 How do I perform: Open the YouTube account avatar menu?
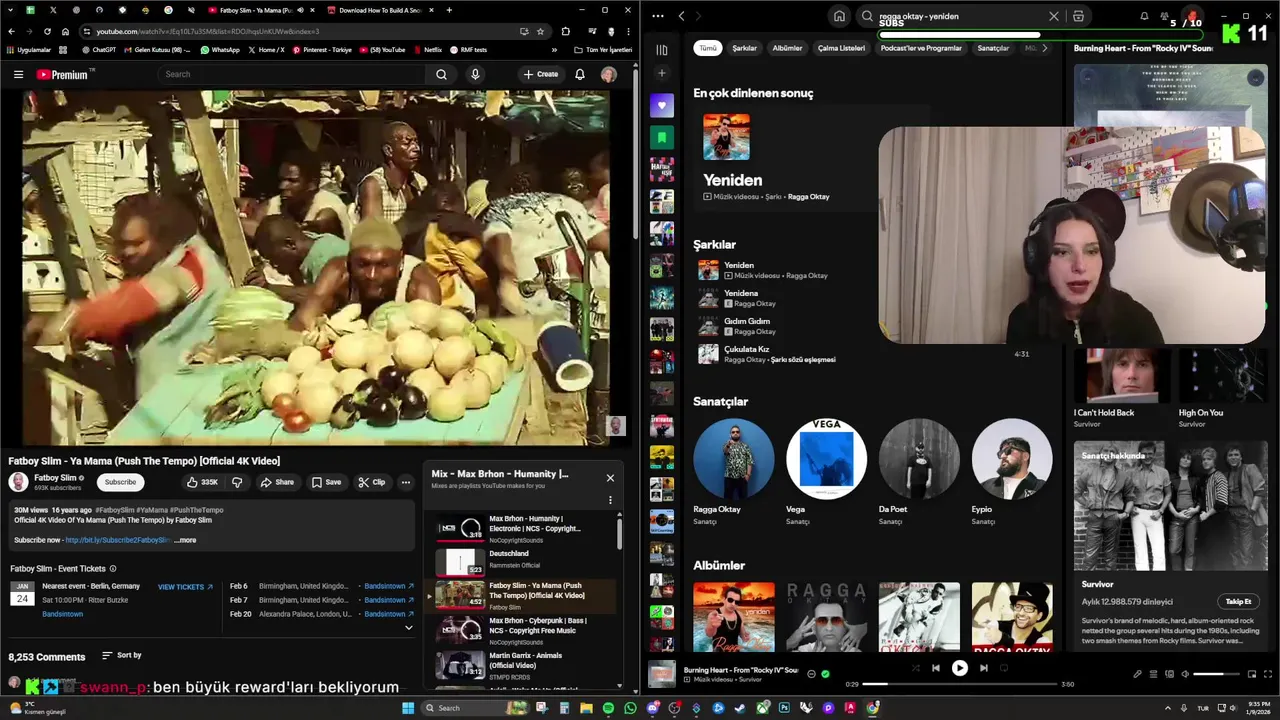tap(608, 74)
